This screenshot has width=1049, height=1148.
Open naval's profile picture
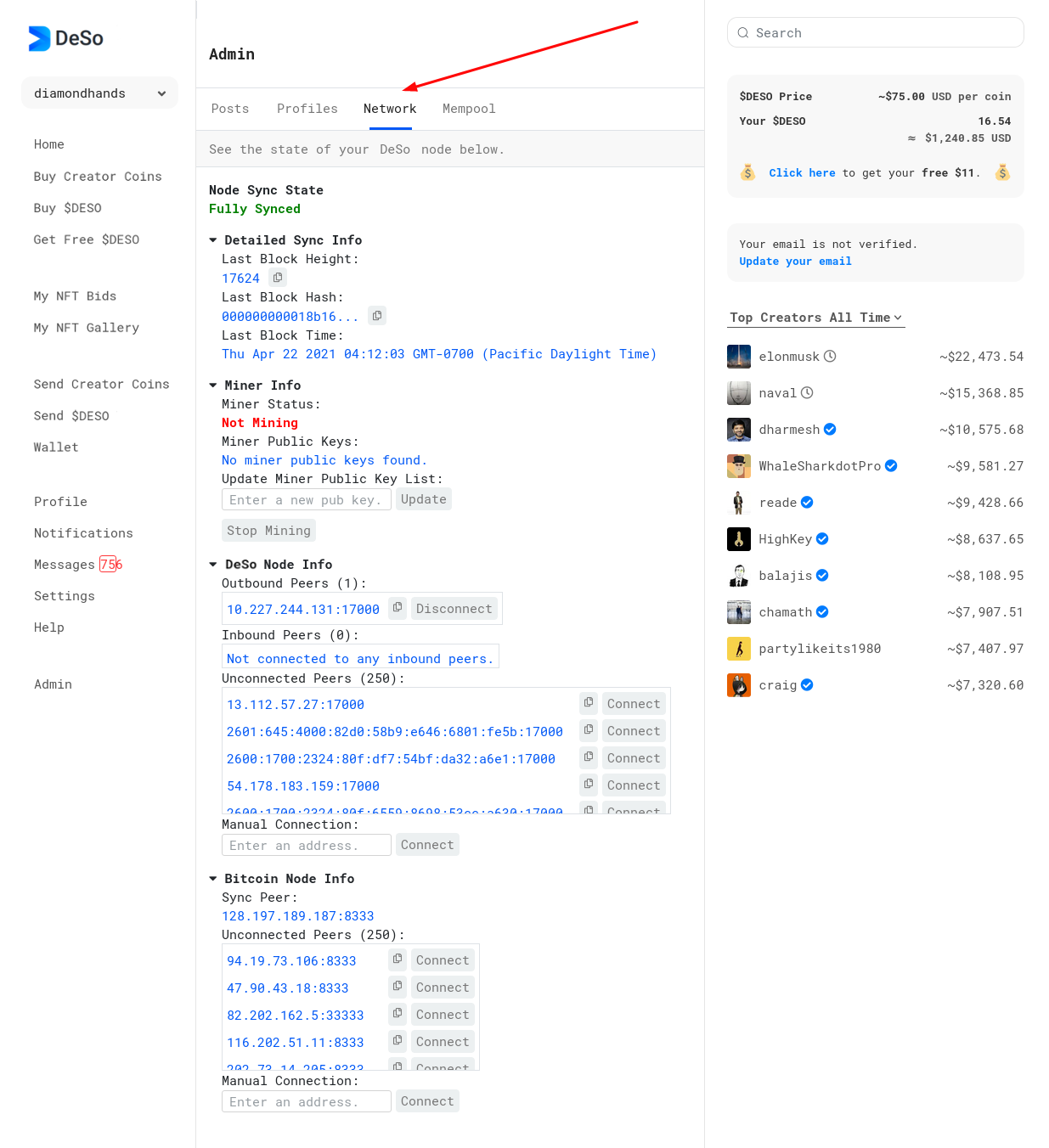tap(739, 393)
